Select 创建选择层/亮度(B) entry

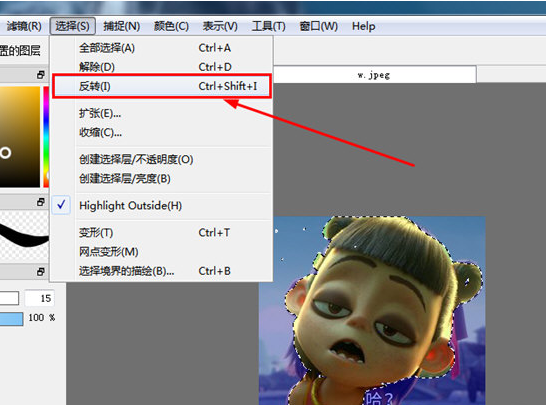(x=162, y=179)
